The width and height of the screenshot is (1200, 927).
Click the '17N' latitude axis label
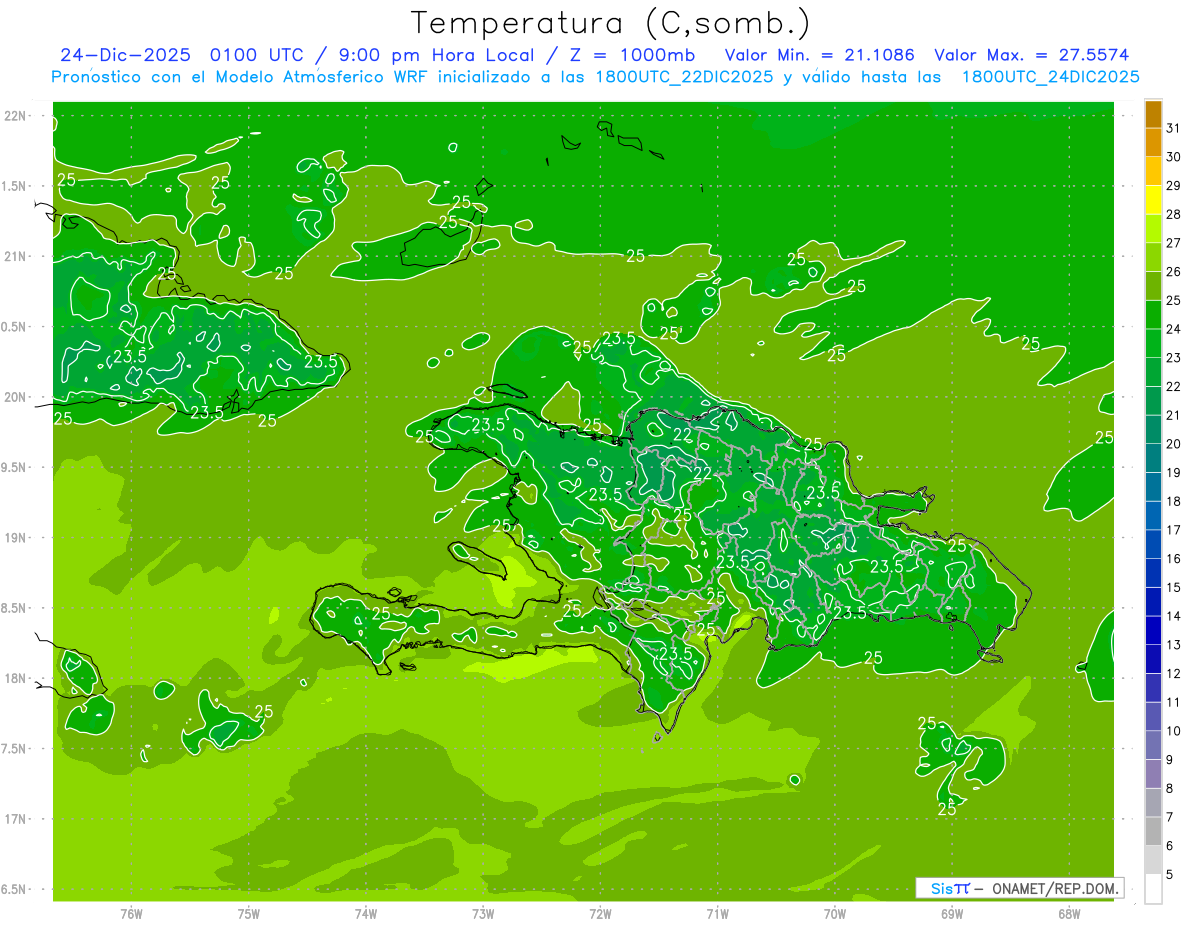point(16,819)
